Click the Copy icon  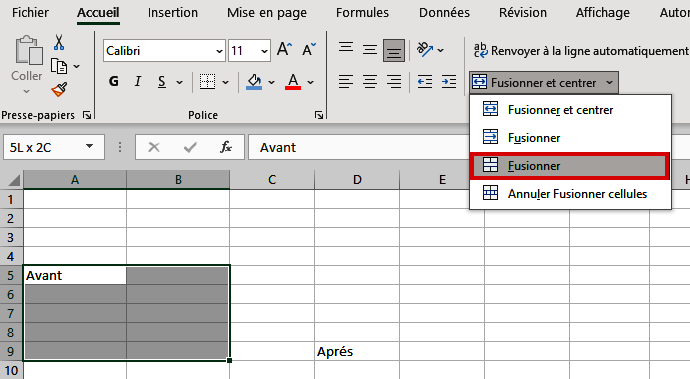tap(59, 66)
